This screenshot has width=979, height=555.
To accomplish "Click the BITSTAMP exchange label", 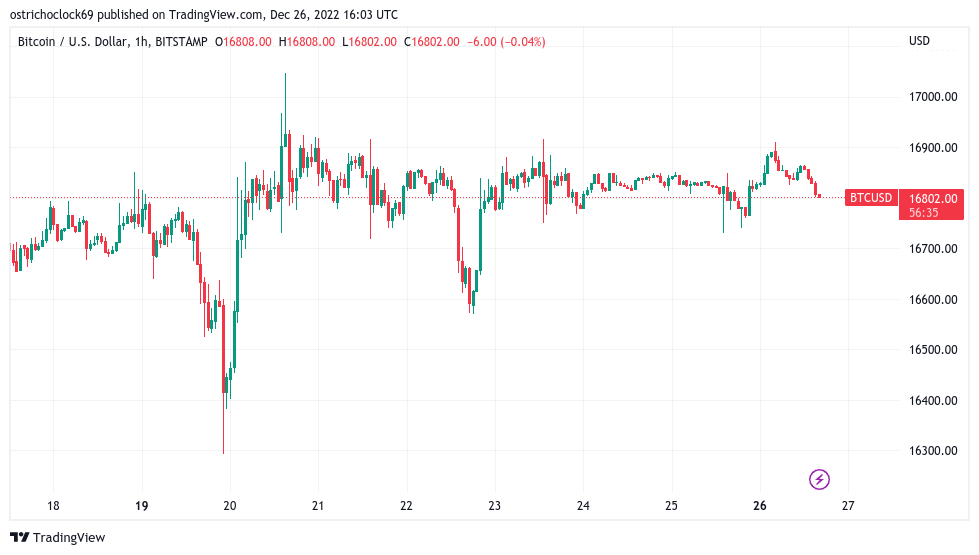I will pos(181,42).
